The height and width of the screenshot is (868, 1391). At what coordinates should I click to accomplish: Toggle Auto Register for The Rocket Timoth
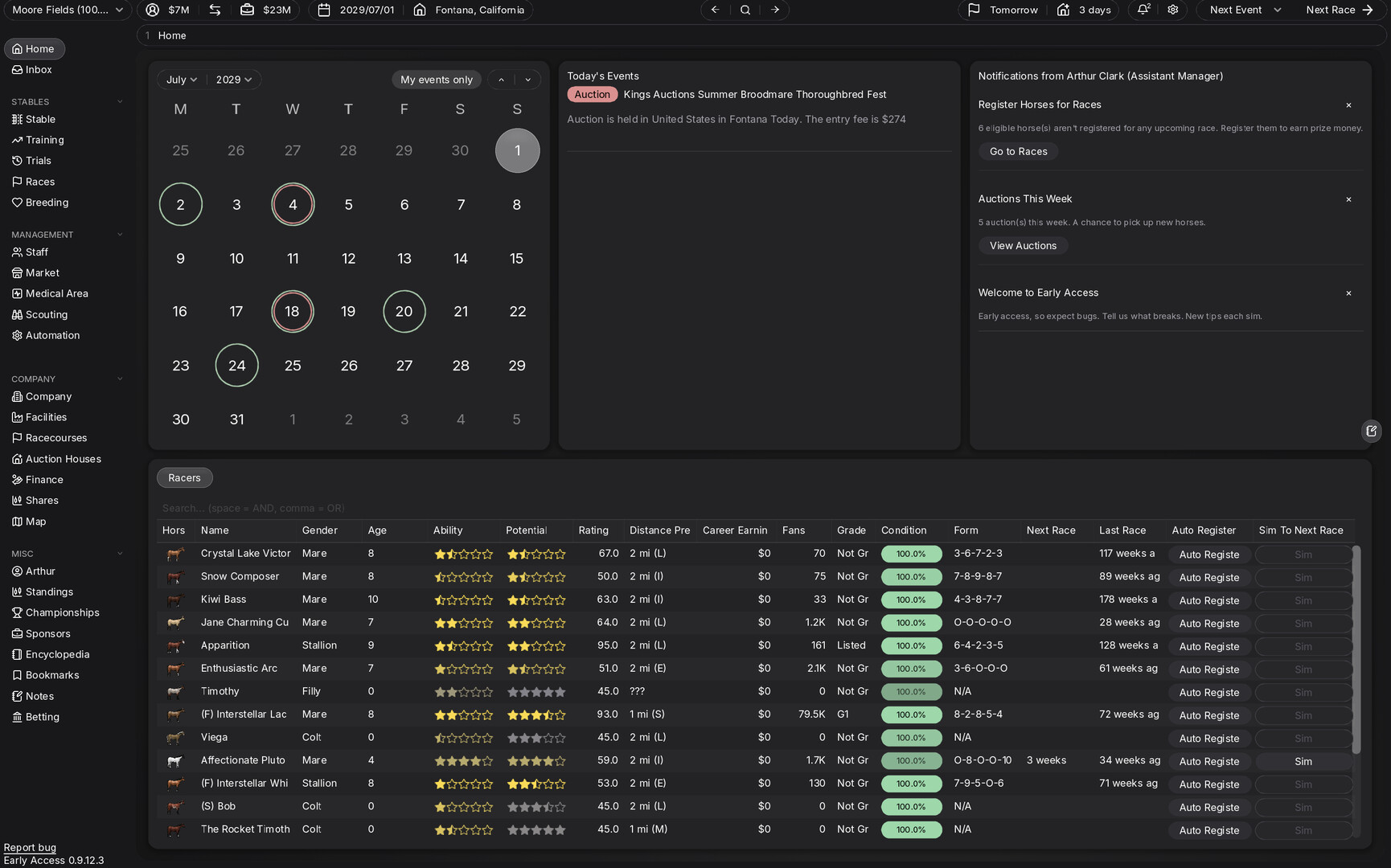[1208, 830]
